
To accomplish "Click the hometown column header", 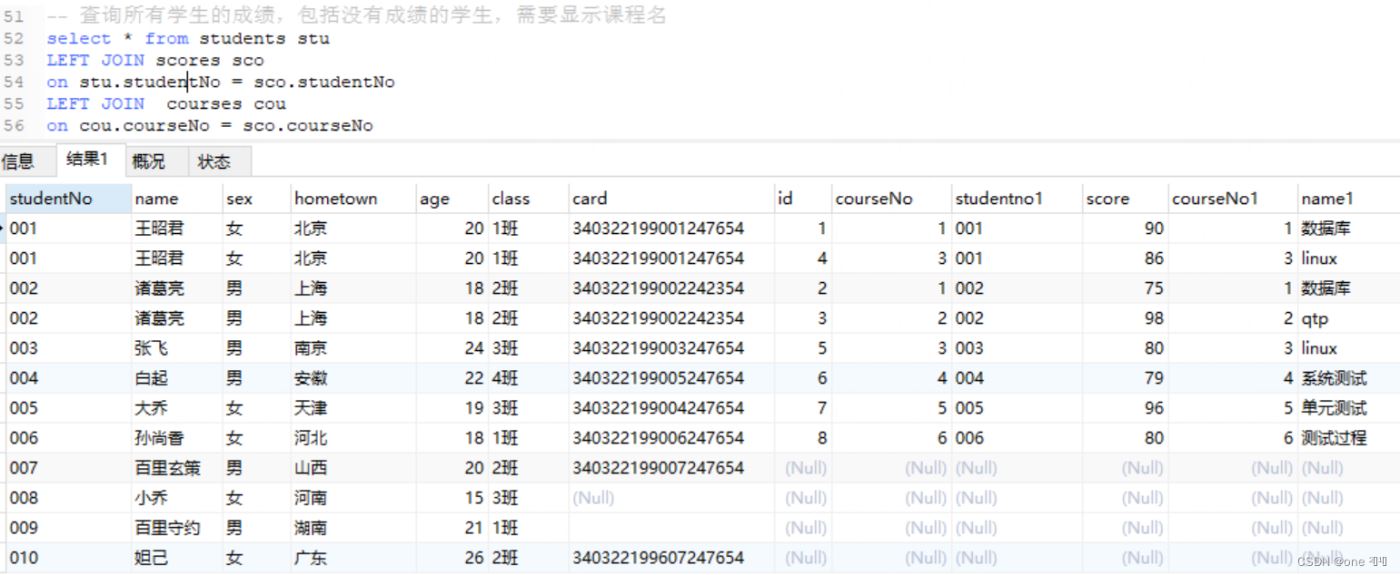I will pyautogui.click(x=335, y=198).
